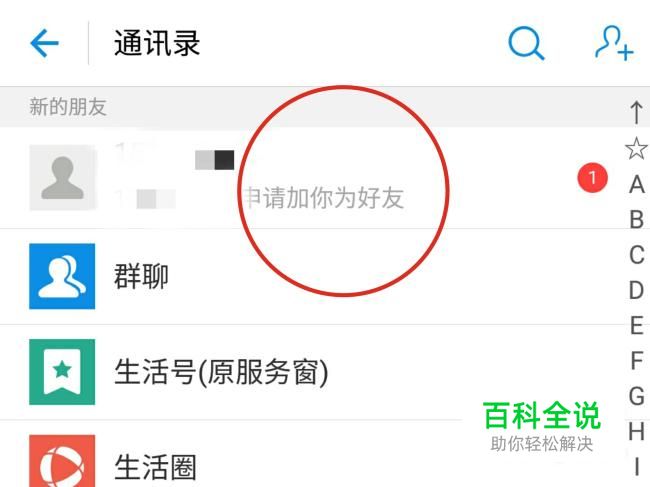Jump to top using index up arrow

click(x=636, y=112)
